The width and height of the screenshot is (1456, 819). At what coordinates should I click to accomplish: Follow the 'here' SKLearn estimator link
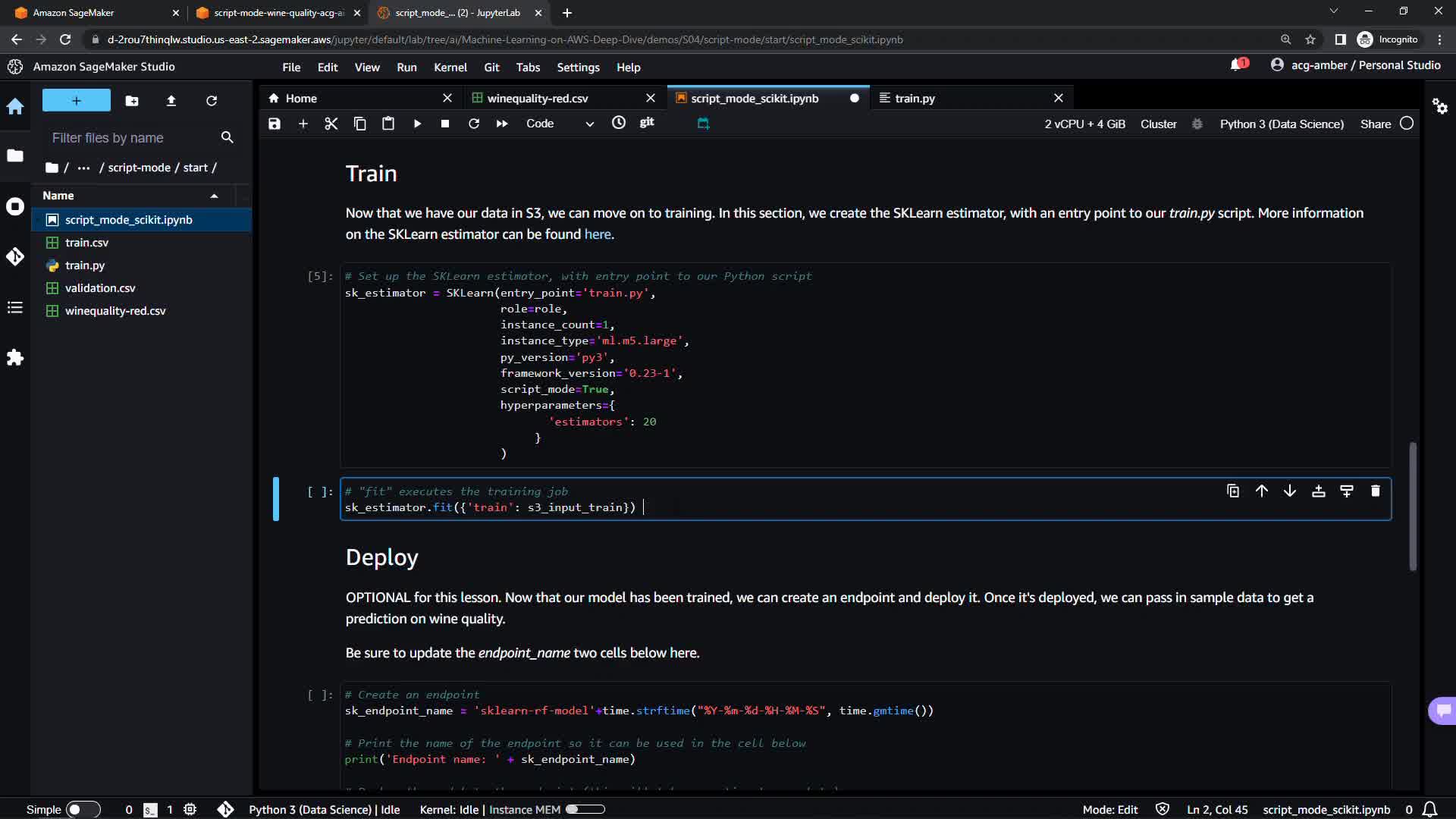(x=597, y=234)
